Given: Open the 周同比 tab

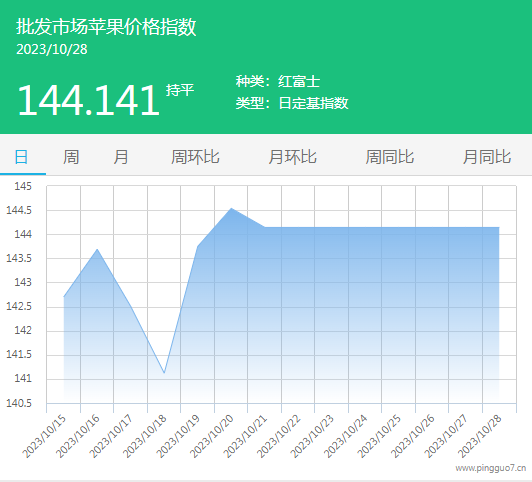Looking at the screenshot, I should (390, 157).
